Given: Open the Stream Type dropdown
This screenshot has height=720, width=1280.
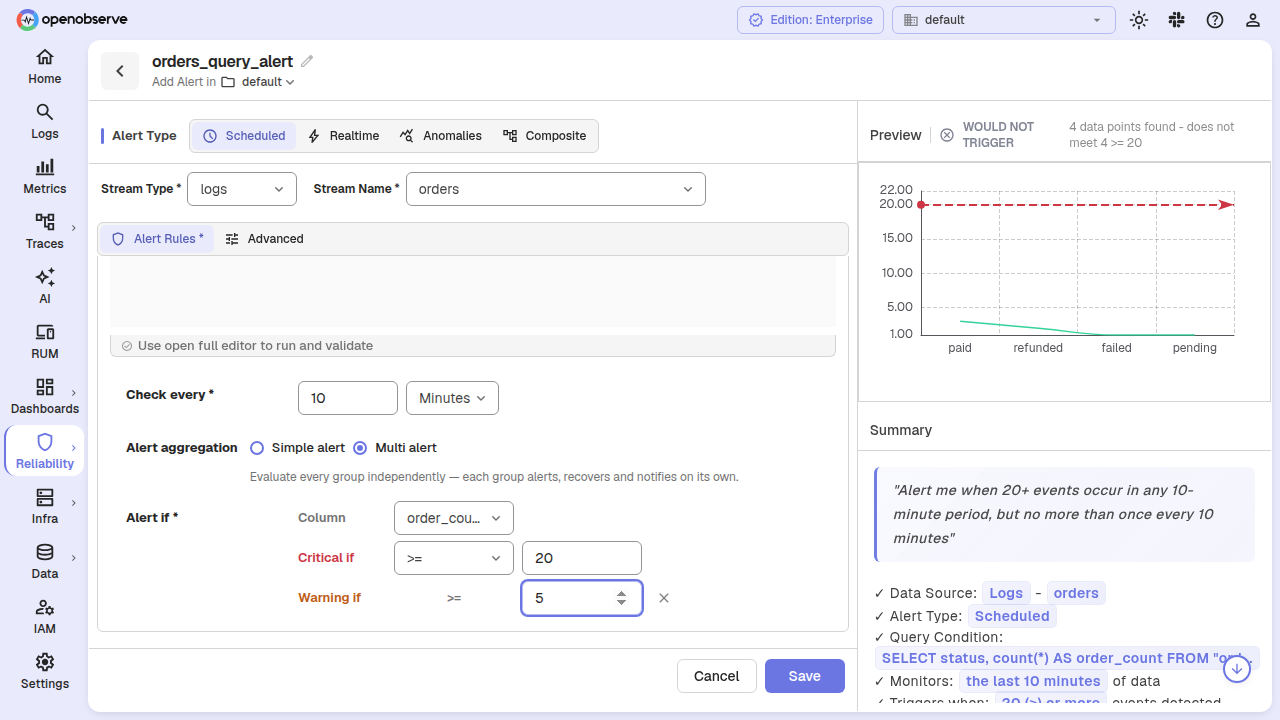Looking at the screenshot, I should tap(242, 189).
